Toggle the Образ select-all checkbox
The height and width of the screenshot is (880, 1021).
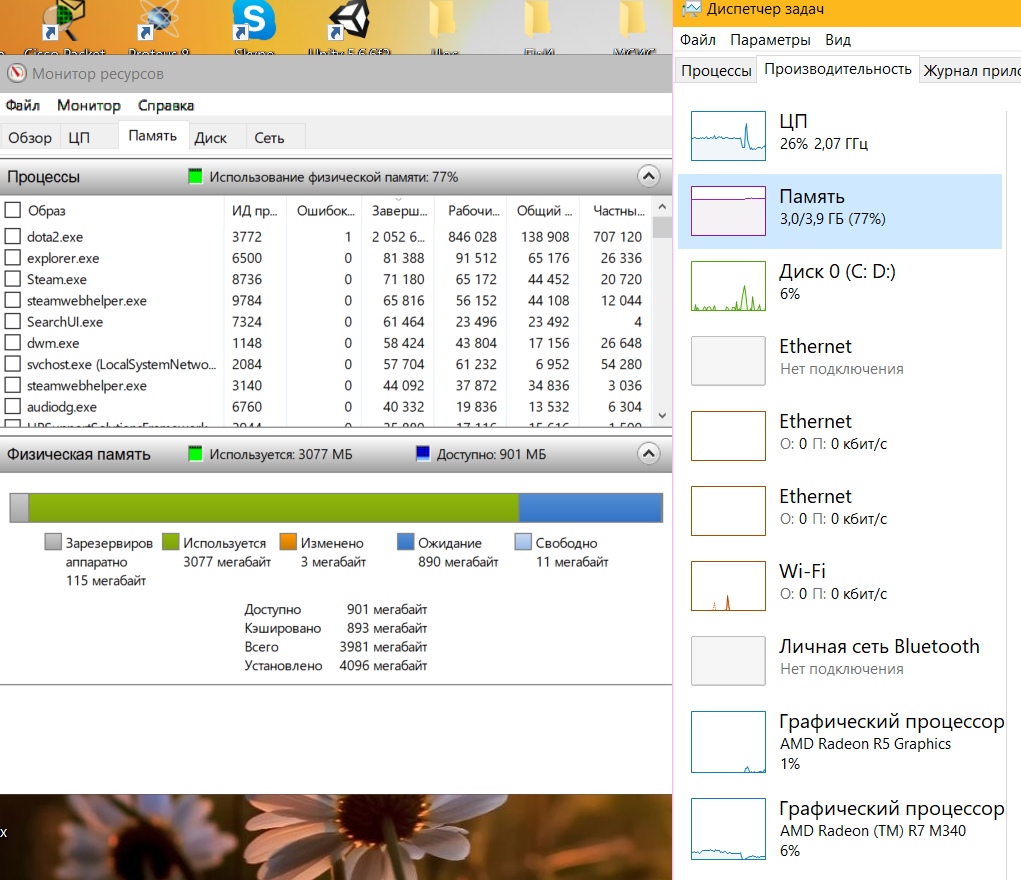click(12, 210)
